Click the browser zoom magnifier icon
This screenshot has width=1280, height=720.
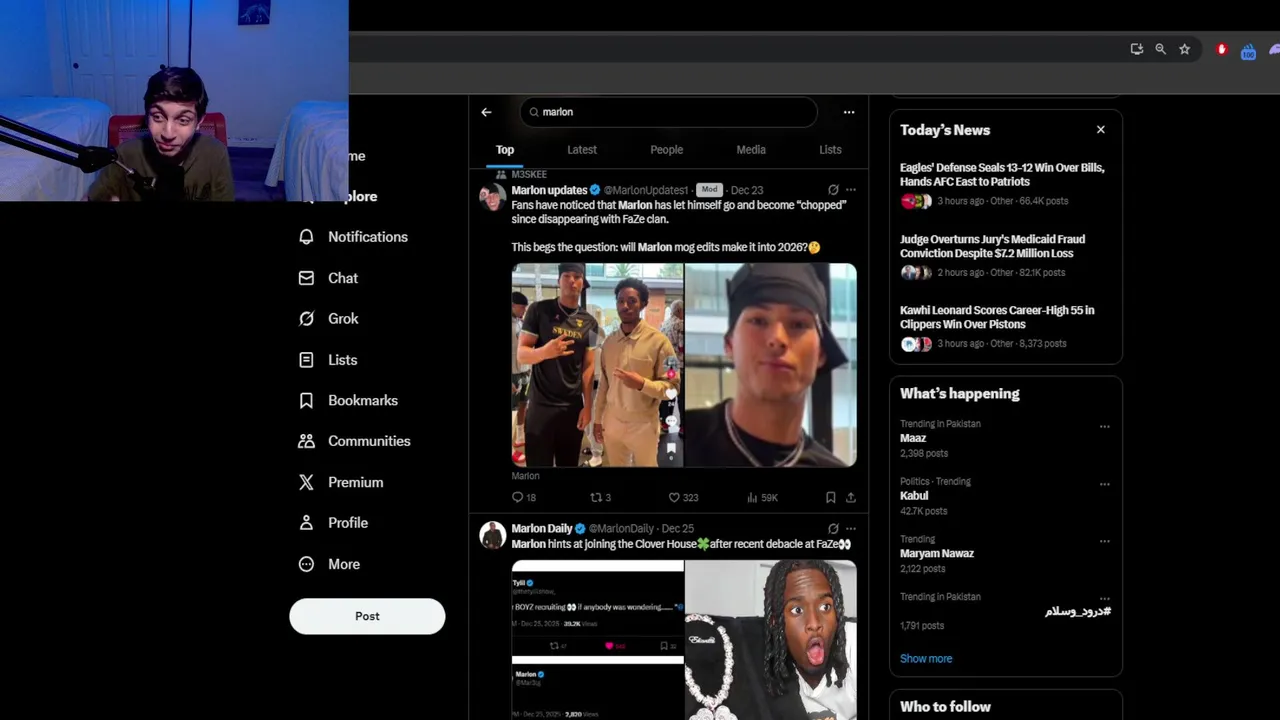coord(1161,49)
